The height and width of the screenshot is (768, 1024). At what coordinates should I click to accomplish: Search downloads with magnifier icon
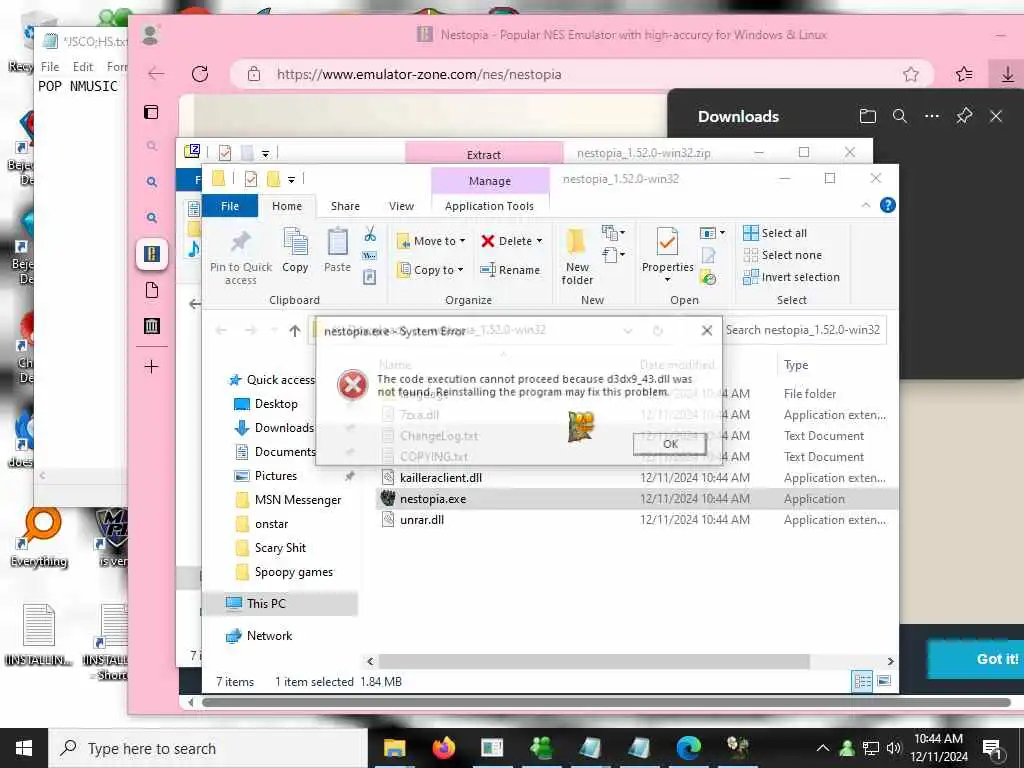(x=900, y=116)
